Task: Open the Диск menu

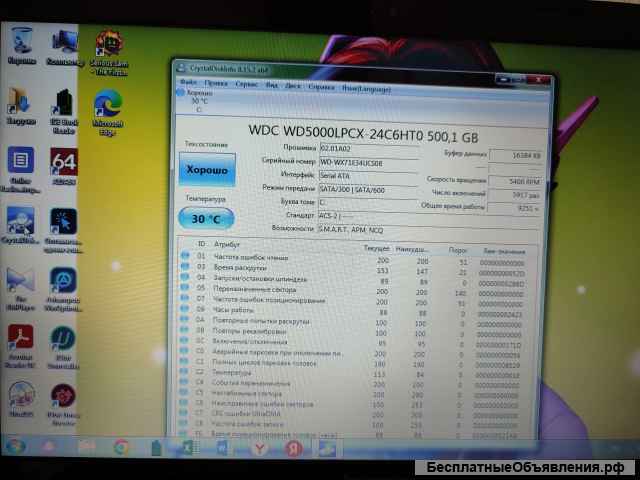Action: (x=293, y=86)
